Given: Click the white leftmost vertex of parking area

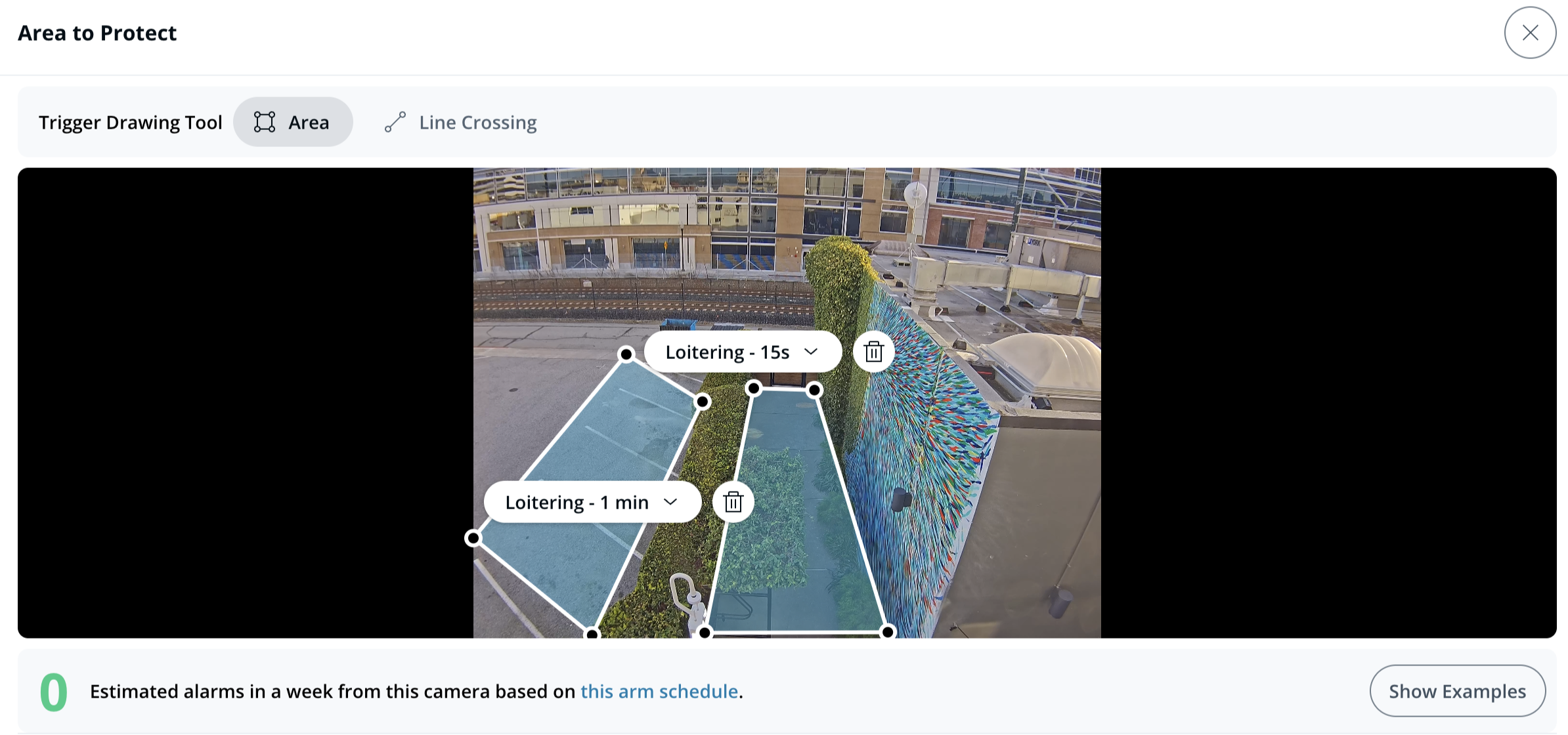Looking at the screenshot, I should (473, 539).
